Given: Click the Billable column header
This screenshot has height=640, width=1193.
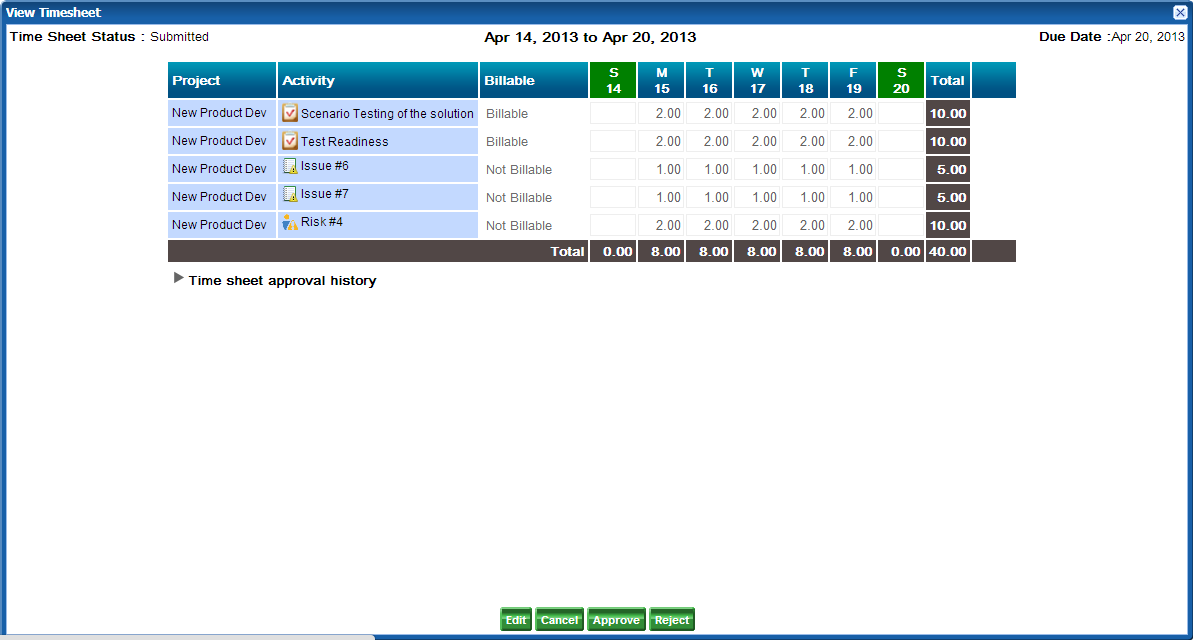Looking at the screenshot, I should 533,80.
